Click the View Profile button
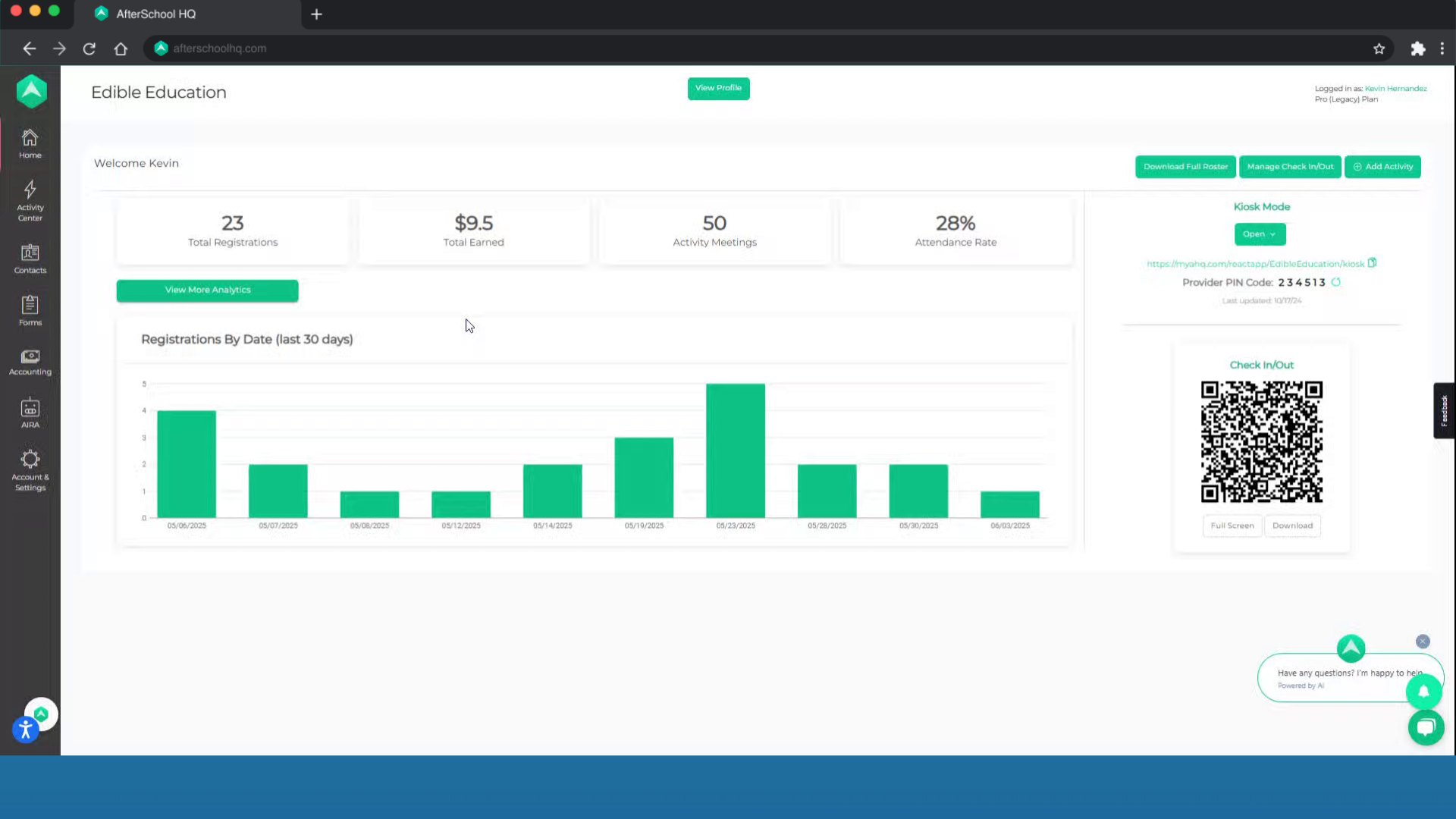Image resolution: width=1456 pixels, height=819 pixels. click(x=718, y=88)
